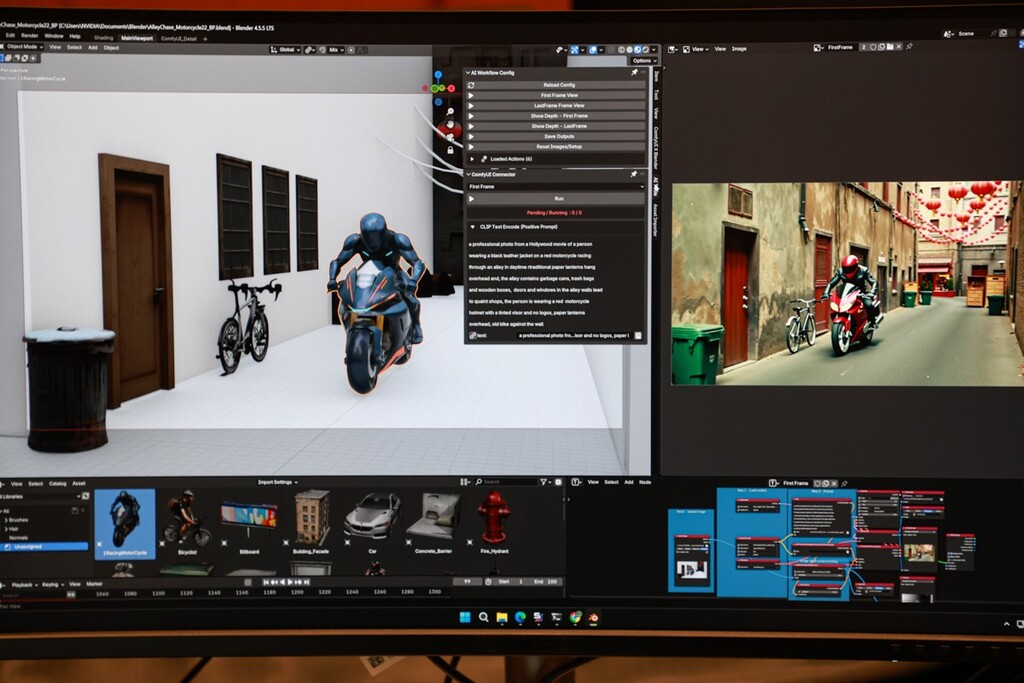Switch to ComfyUI_Detail workspace tab
Screen dimensions: 1024x683
(178, 39)
